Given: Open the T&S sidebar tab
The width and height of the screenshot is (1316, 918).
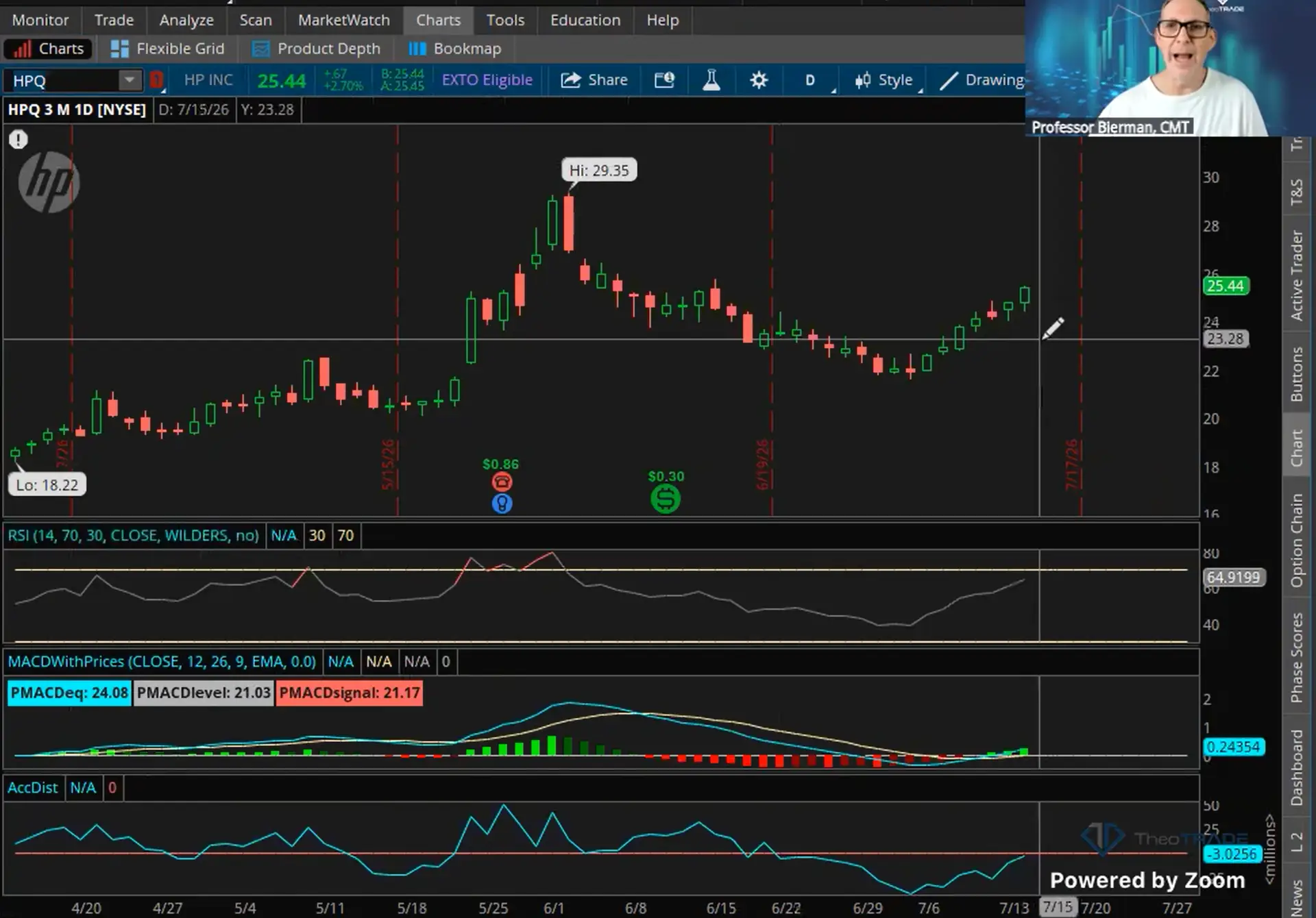Looking at the screenshot, I should click(x=1297, y=192).
